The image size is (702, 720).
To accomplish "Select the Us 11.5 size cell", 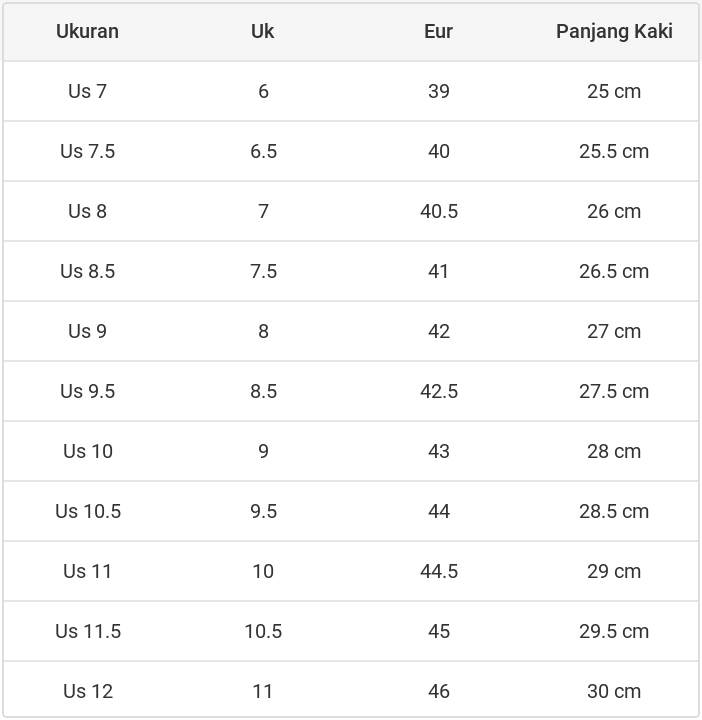I will pyautogui.click(x=87, y=631).
